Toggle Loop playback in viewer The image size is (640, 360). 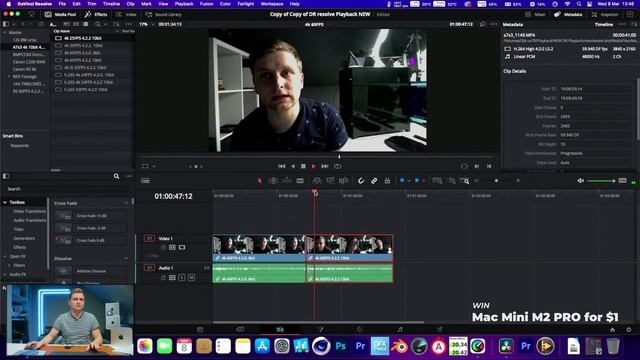pyautogui.click(x=338, y=166)
